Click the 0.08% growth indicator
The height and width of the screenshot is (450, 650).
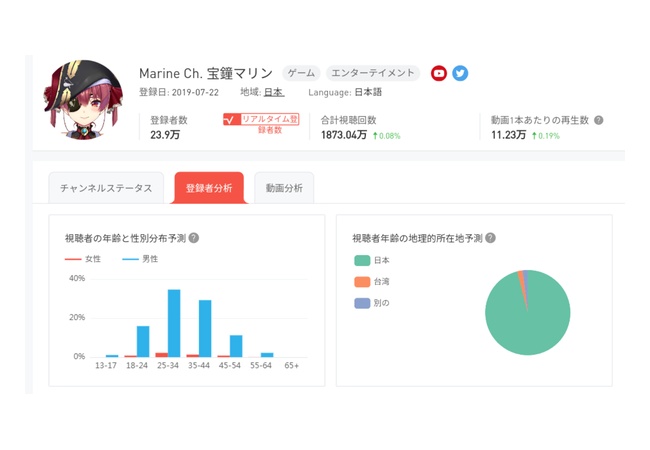[x=386, y=136]
